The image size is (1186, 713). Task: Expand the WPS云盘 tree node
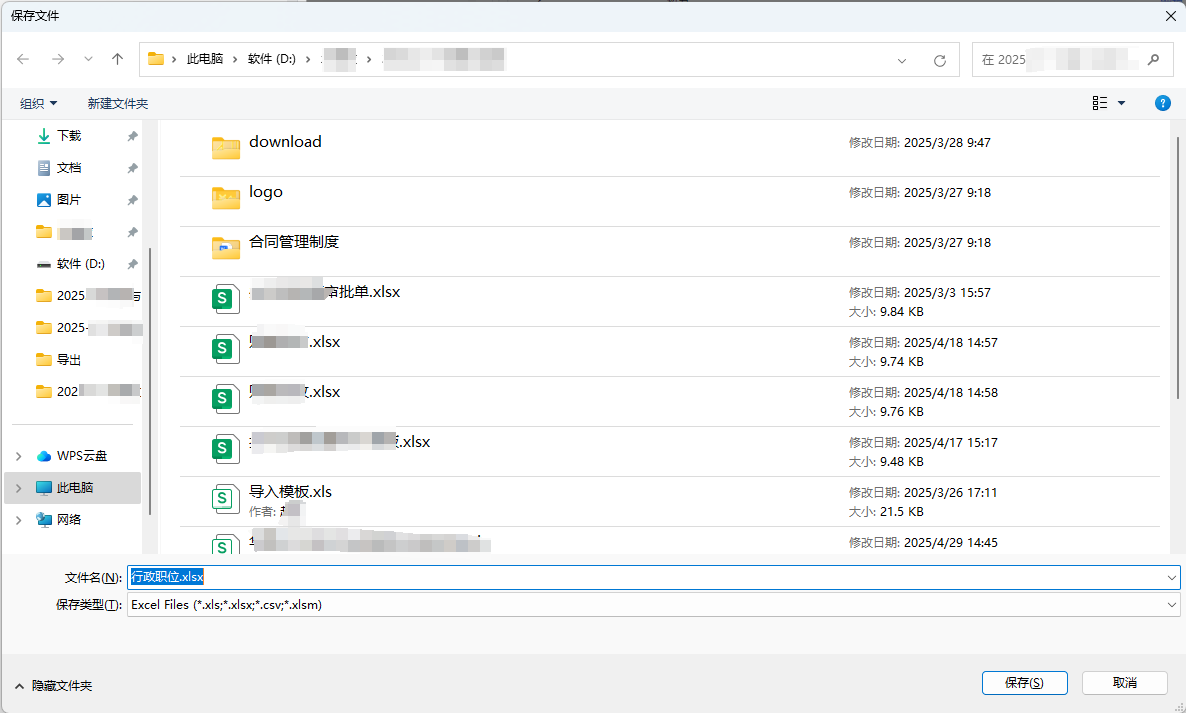pos(18,456)
